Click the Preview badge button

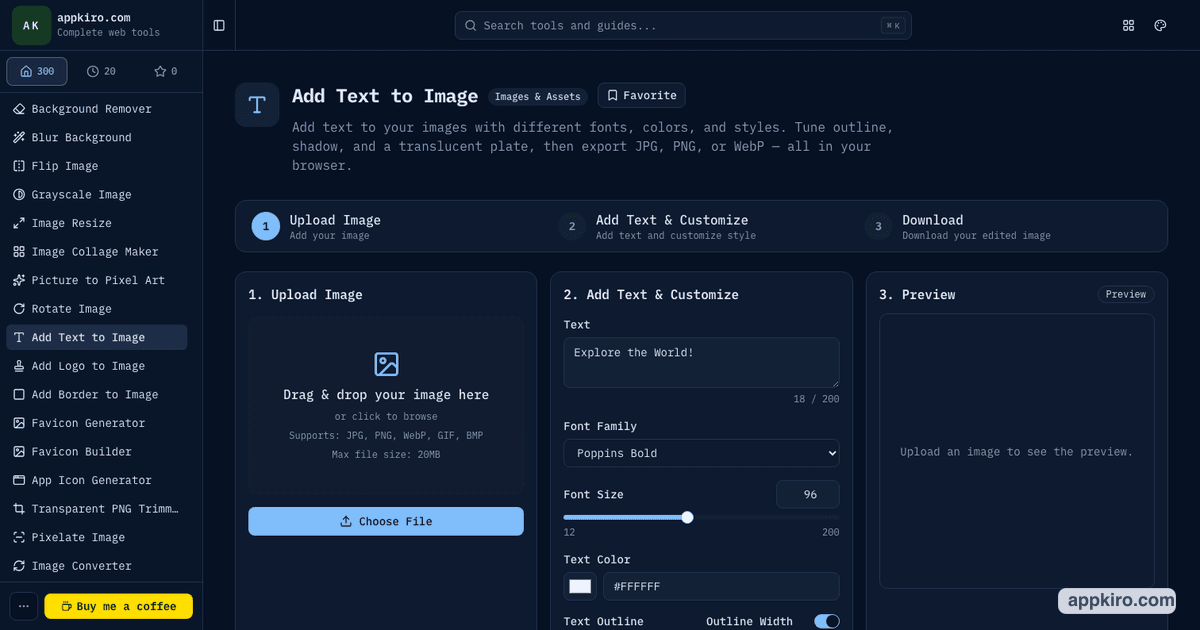click(x=1126, y=294)
